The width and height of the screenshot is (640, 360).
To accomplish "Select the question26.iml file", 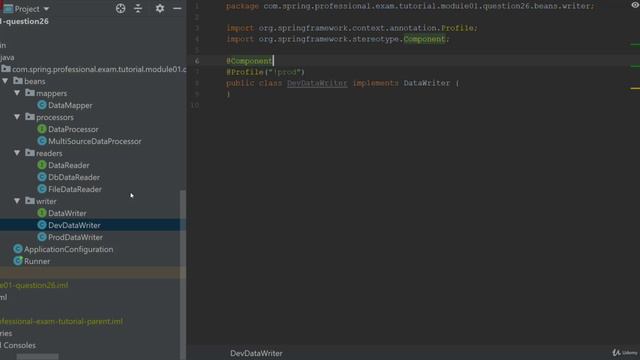I will click(34, 285).
